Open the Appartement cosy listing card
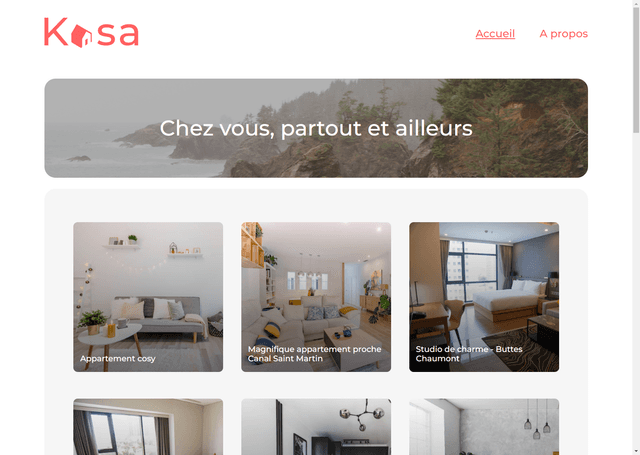Viewport: 640px width, 455px height. point(148,297)
